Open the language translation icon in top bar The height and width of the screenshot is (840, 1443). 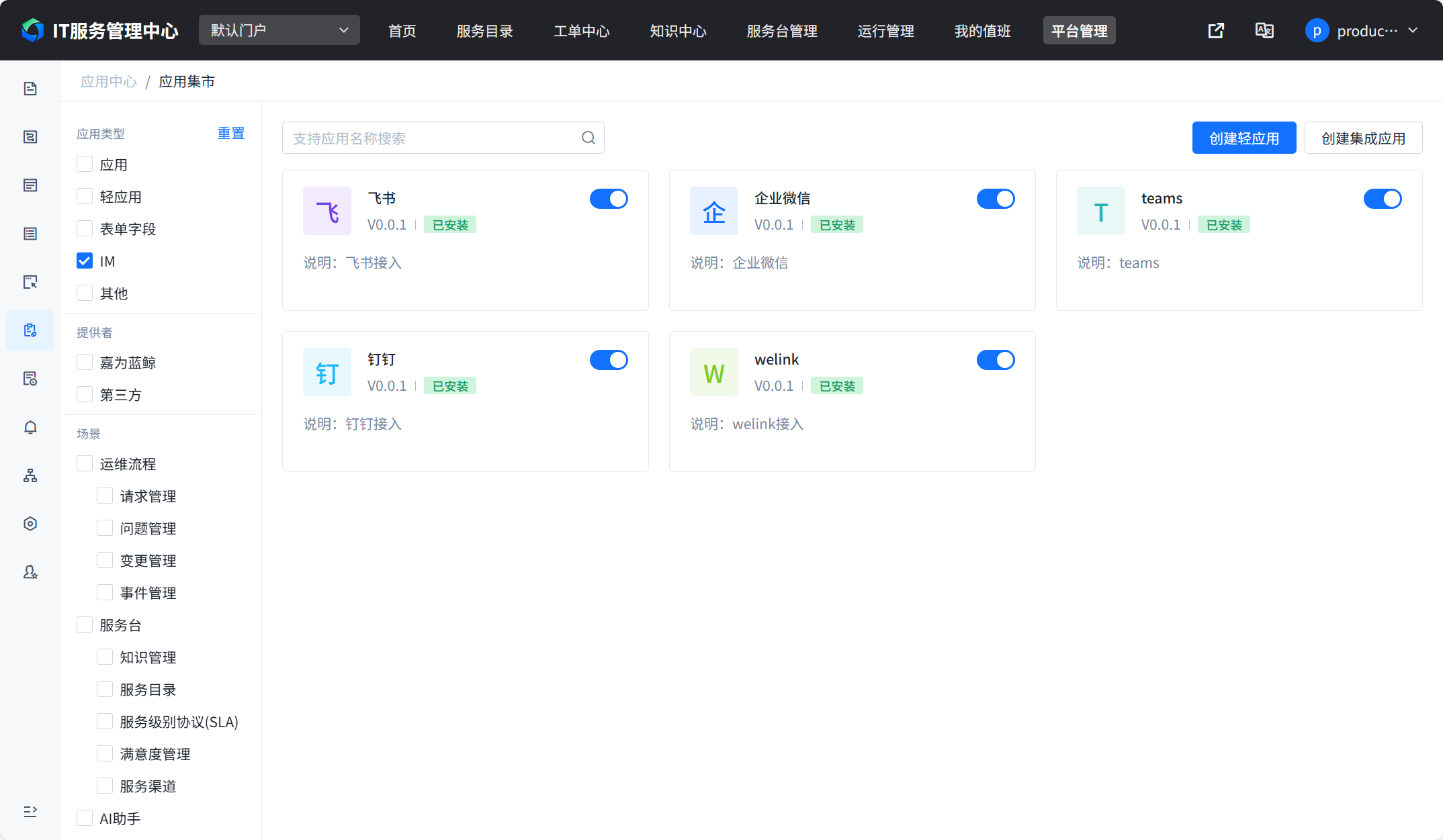1264,30
